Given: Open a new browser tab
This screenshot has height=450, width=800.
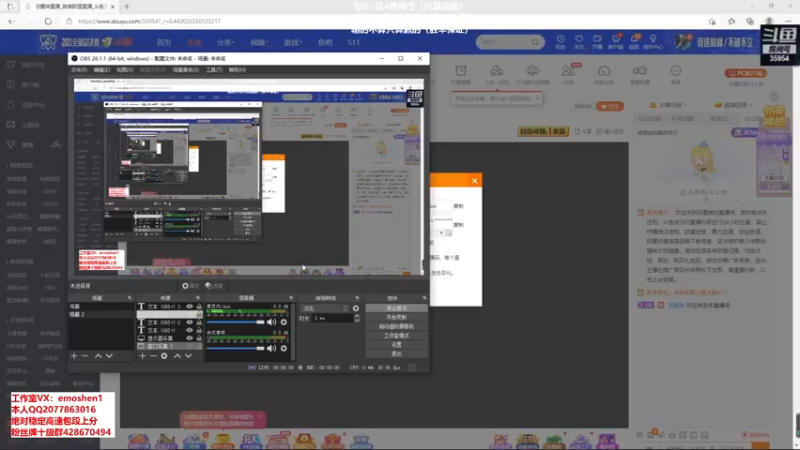Looking at the screenshot, I should (127, 7).
